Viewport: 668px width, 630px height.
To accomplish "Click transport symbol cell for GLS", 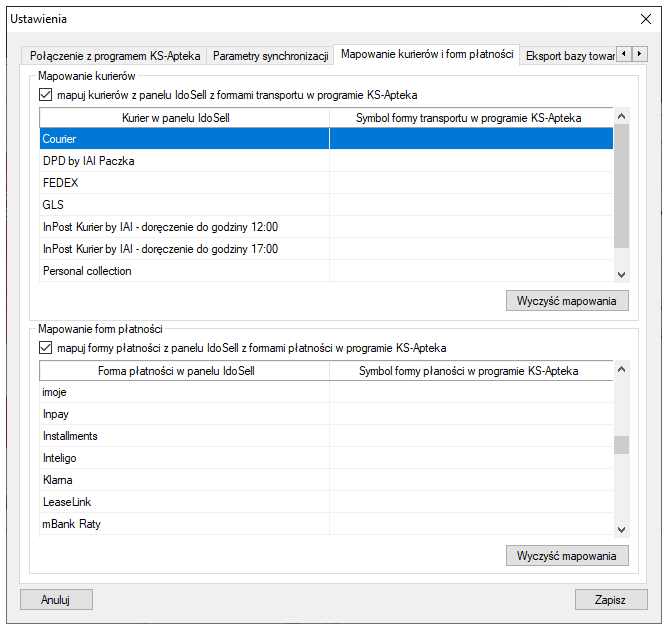I will click(x=470, y=205).
